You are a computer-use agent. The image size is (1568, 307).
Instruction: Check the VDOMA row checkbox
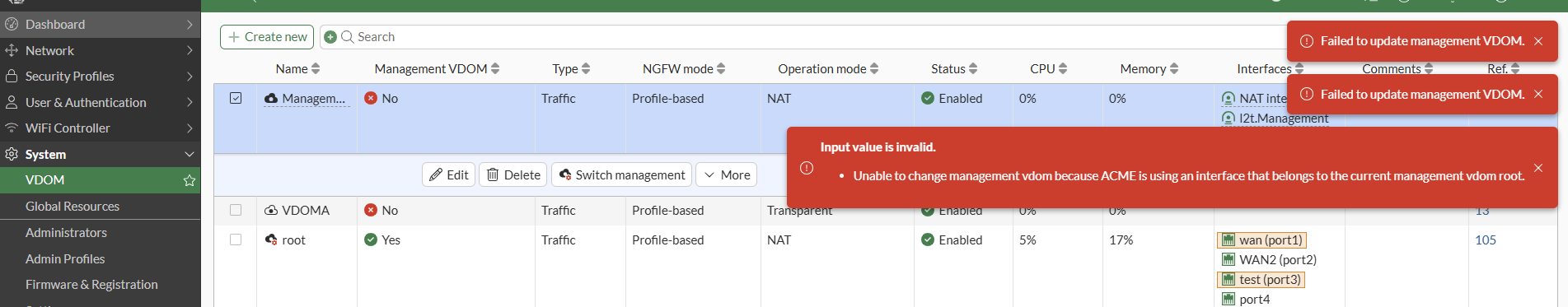(x=236, y=210)
